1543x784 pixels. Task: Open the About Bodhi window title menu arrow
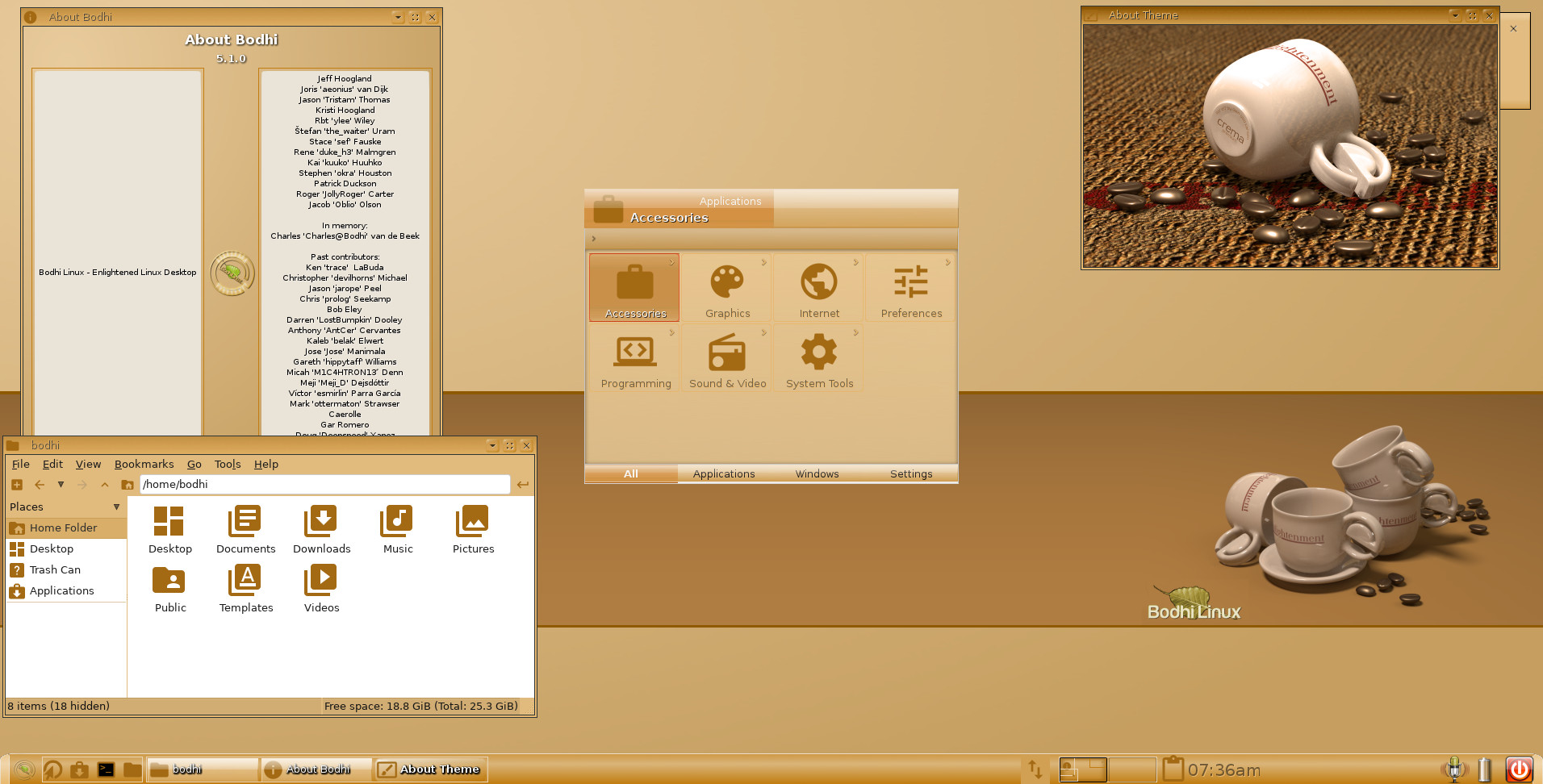[x=397, y=17]
